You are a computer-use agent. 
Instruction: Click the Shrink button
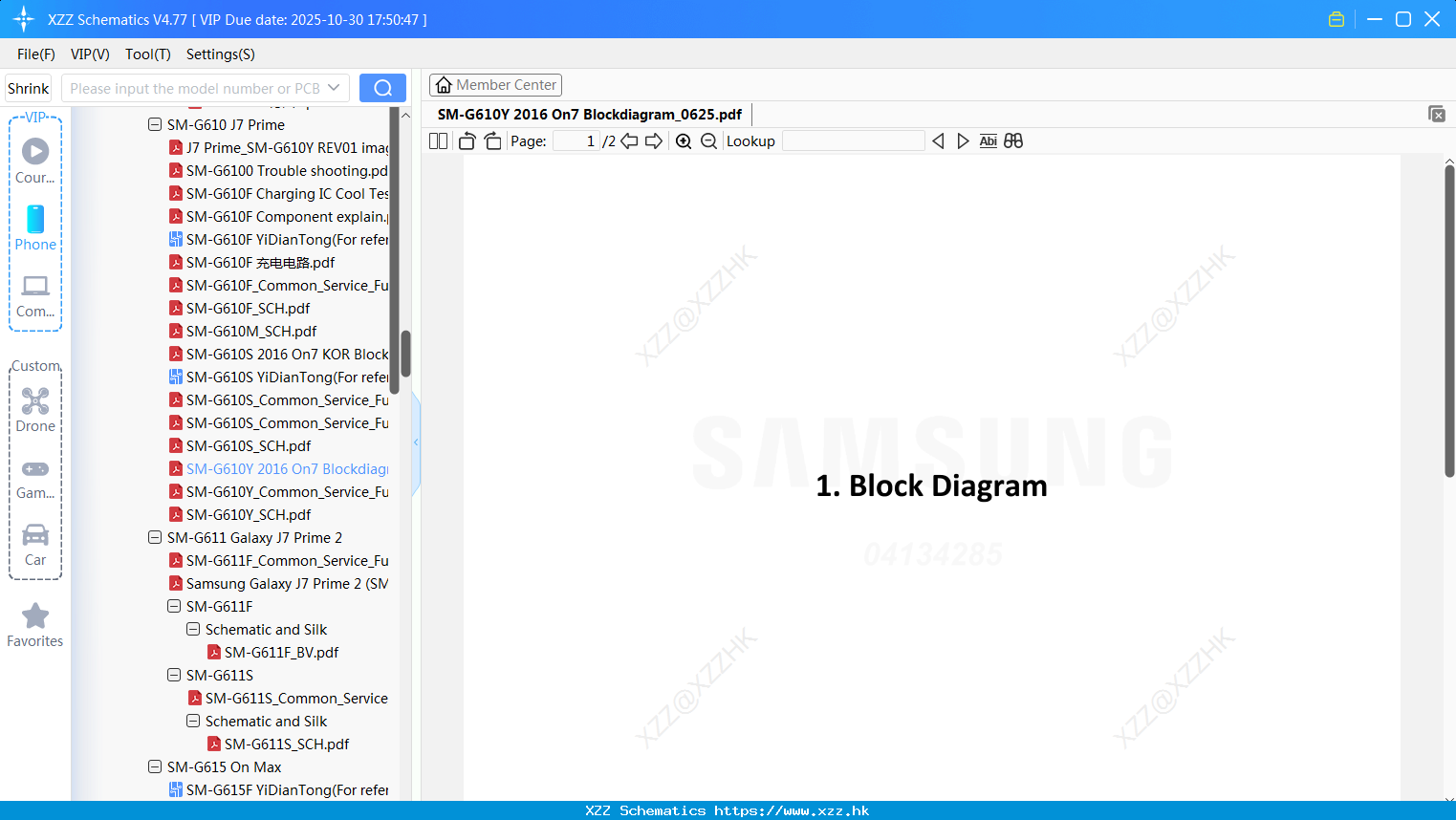[x=28, y=88]
